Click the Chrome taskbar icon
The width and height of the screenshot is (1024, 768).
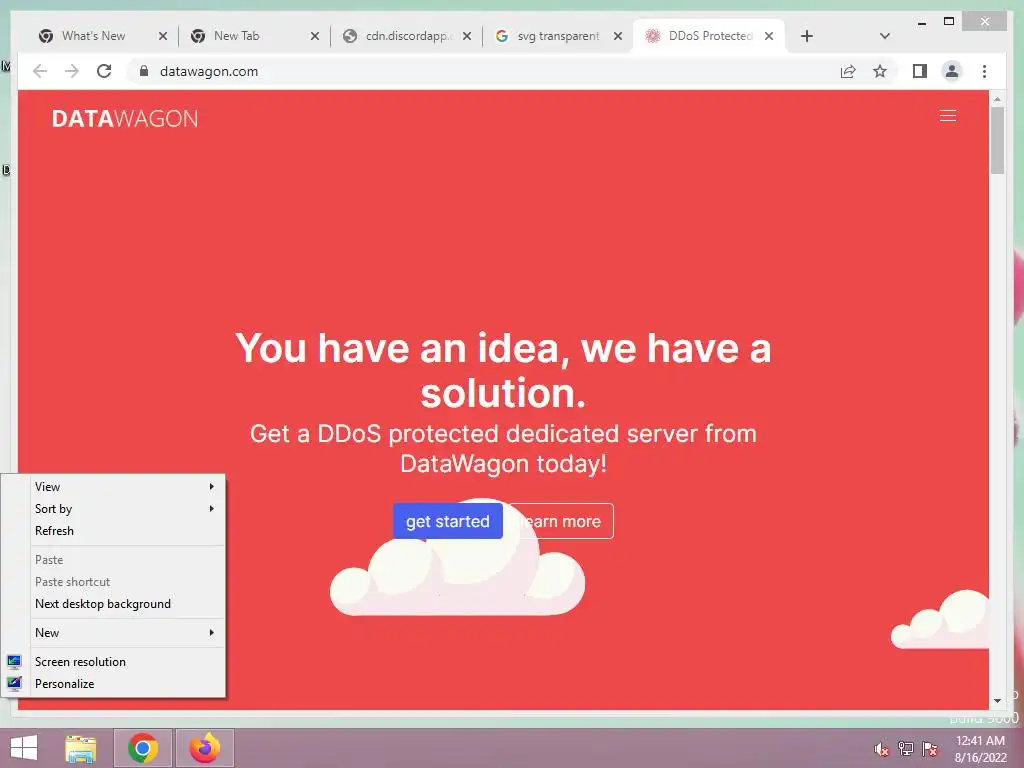143,748
